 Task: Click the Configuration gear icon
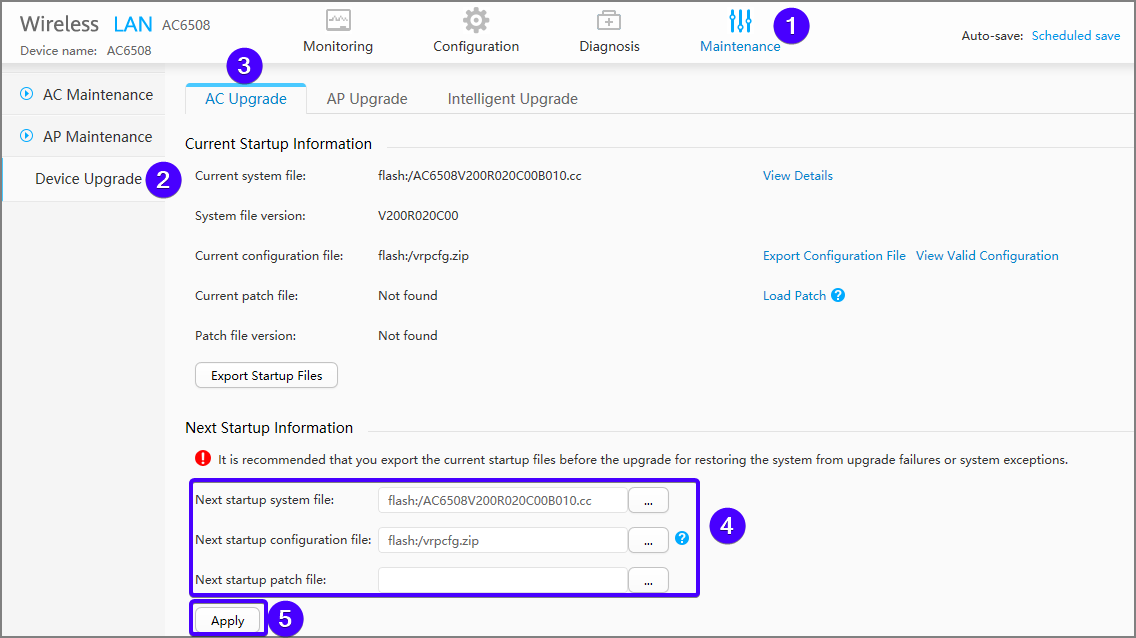tap(476, 21)
